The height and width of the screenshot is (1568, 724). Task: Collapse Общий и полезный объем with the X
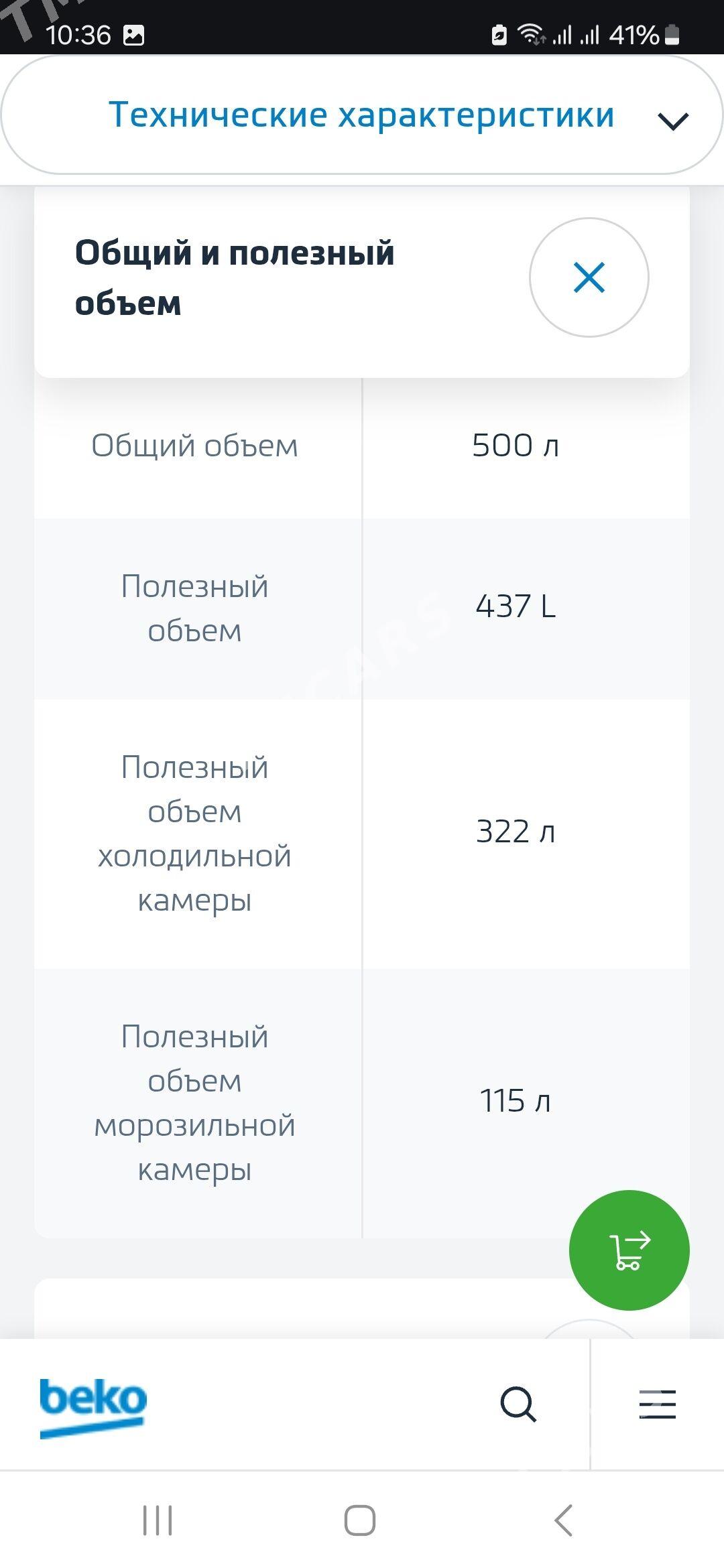(x=589, y=277)
